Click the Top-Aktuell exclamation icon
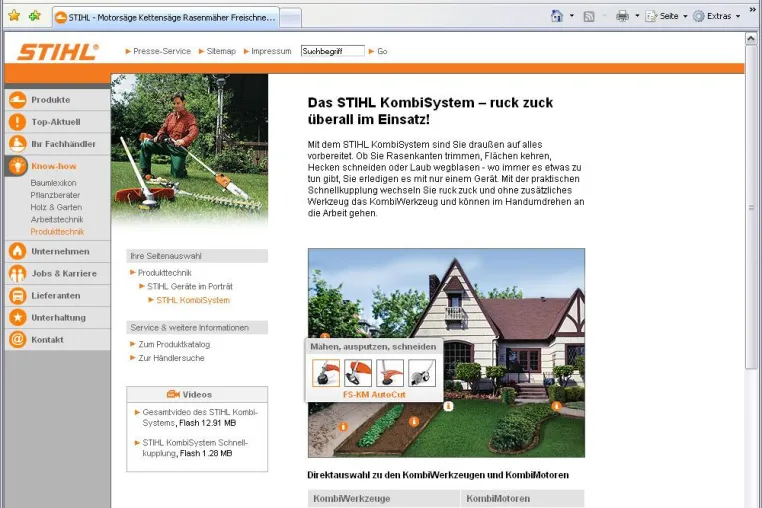Image resolution: width=762 pixels, height=508 pixels. [x=17, y=122]
